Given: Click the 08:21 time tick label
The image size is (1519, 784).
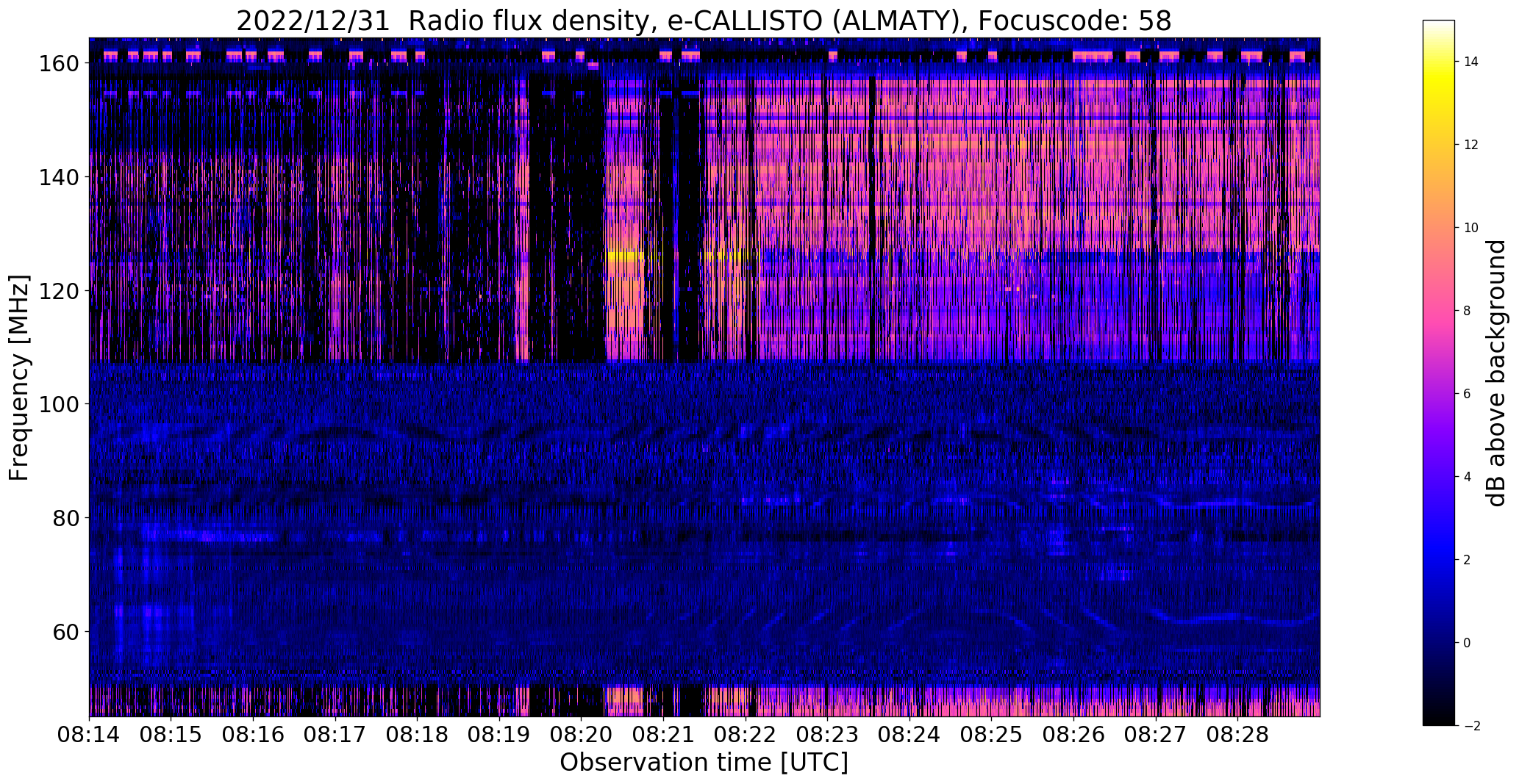Looking at the screenshot, I should coord(663,734).
